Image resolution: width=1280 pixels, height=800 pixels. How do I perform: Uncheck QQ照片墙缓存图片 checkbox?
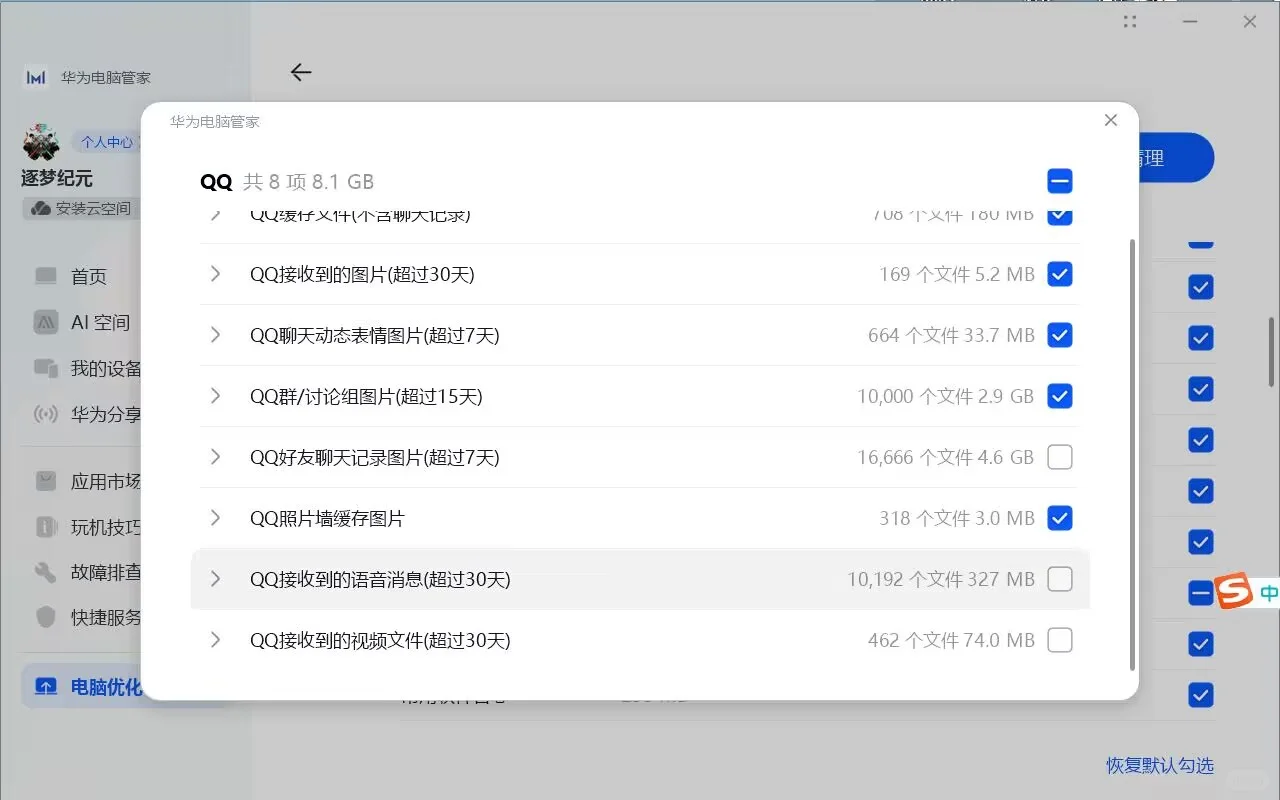pos(1060,518)
